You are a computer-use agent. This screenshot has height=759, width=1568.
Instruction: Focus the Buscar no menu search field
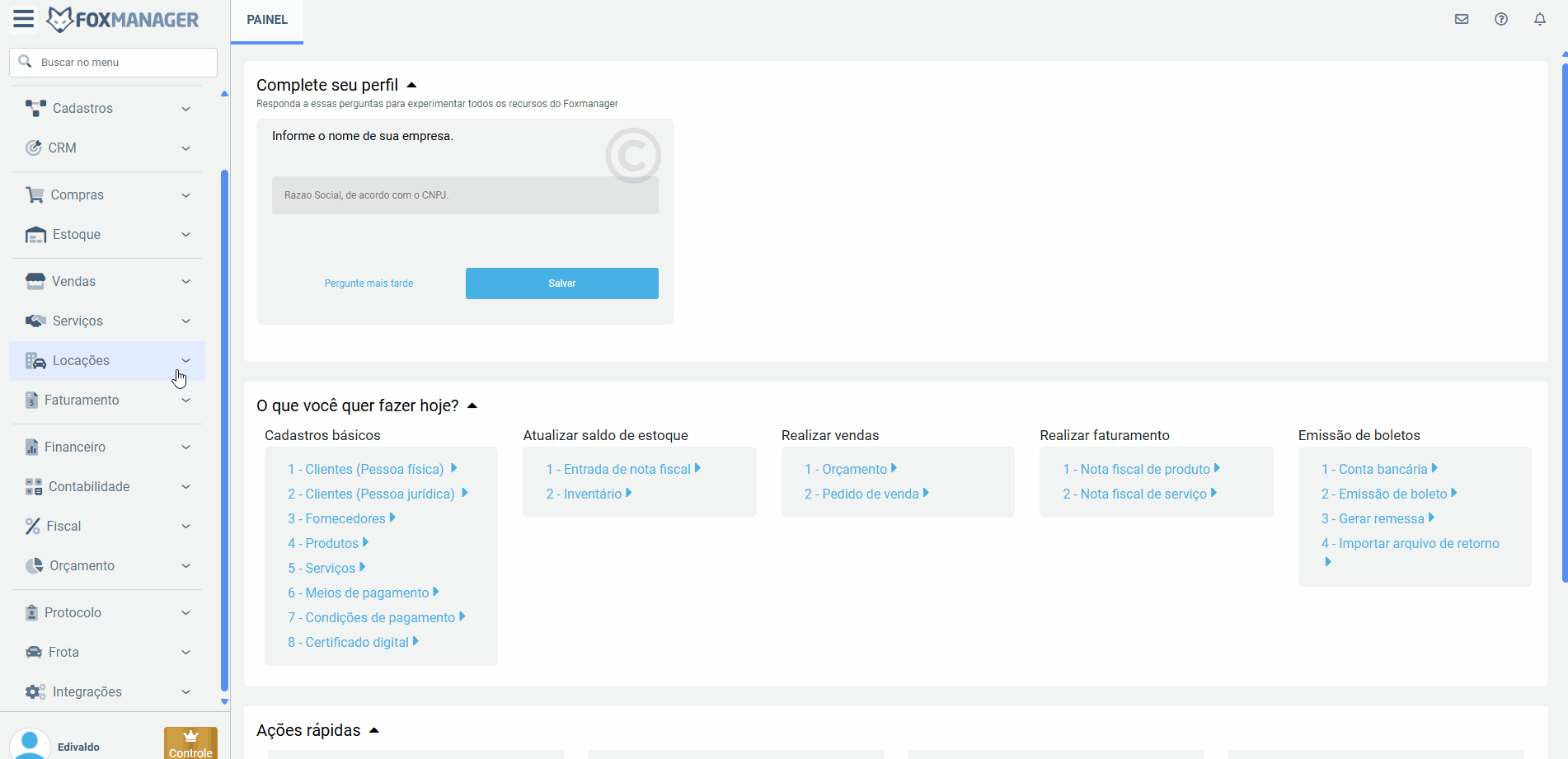pos(113,63)
